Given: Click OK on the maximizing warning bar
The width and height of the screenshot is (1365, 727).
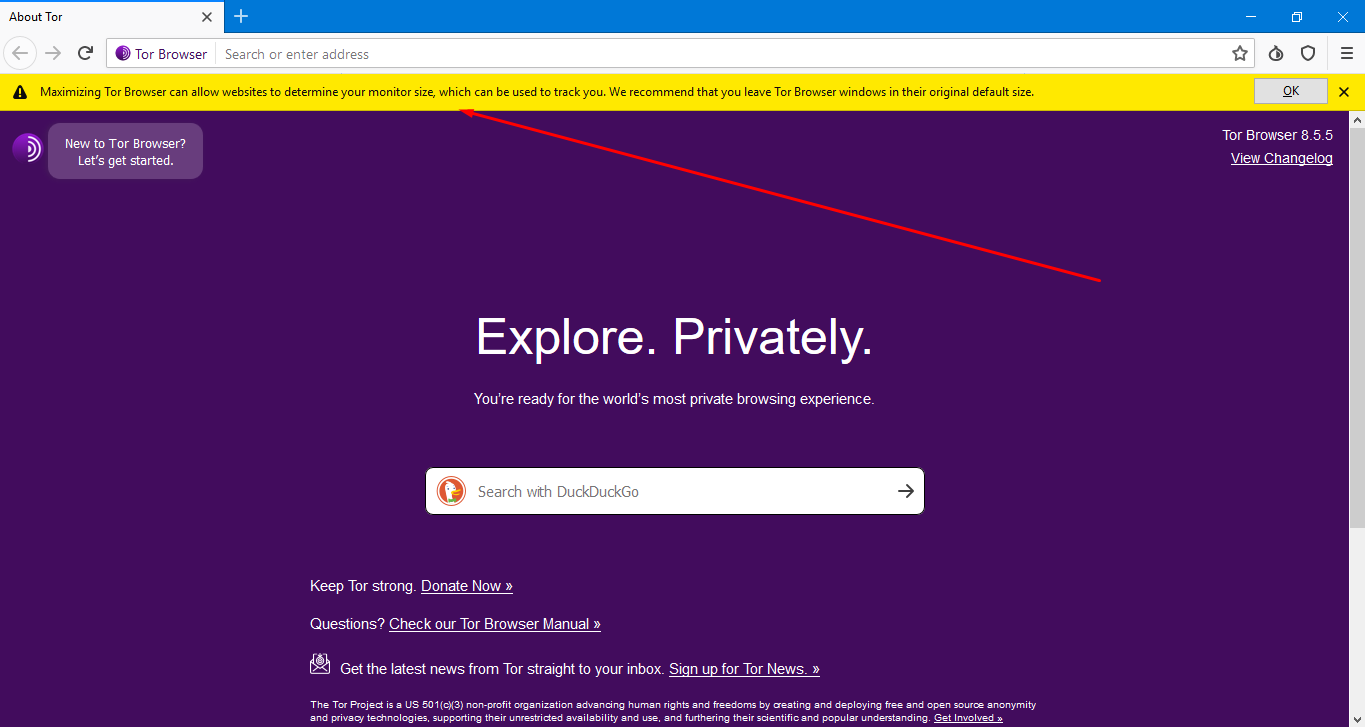Looking at the screenshot, I should [1291, 91].
